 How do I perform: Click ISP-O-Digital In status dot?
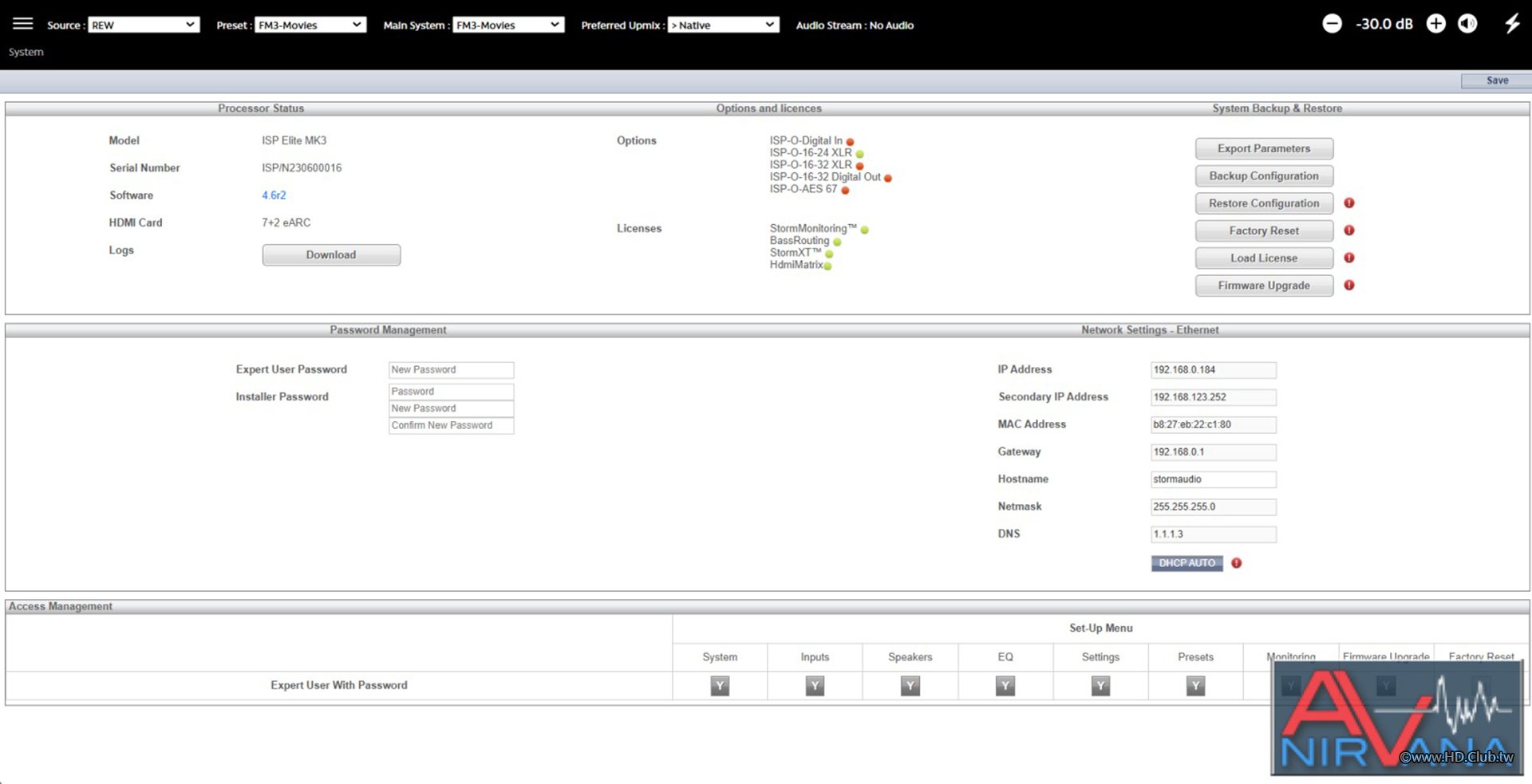click(x=850, y=142)
